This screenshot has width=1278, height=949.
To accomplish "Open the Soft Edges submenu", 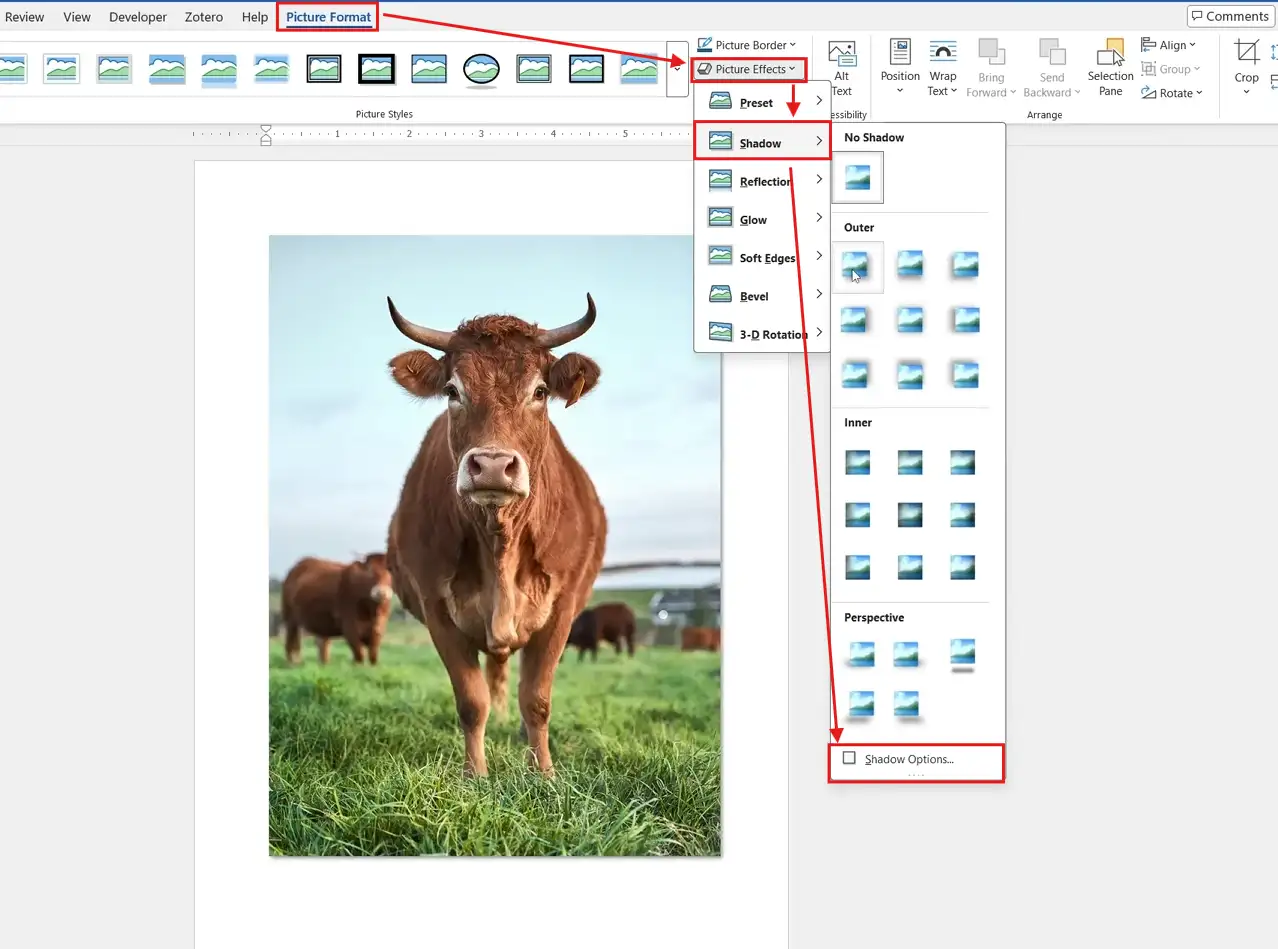I will [x=762, y=257].
